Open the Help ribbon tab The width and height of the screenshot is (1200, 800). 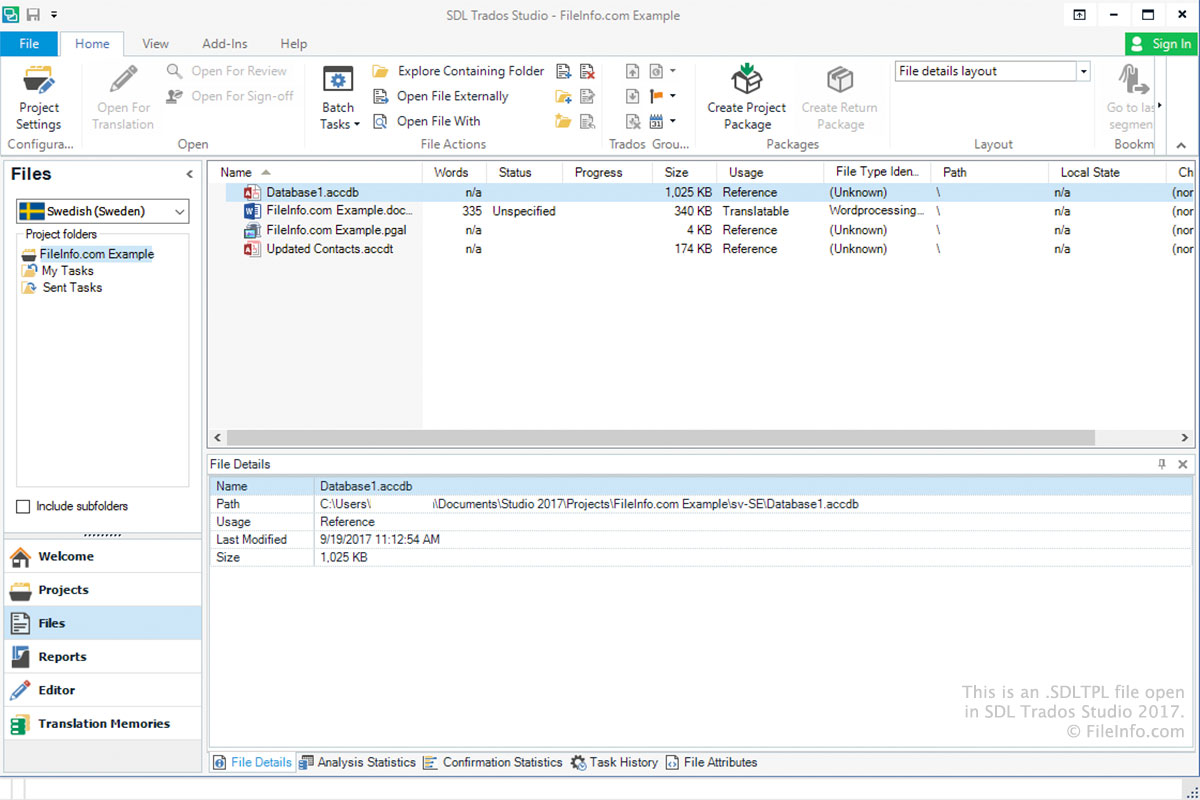pos(294,44)
